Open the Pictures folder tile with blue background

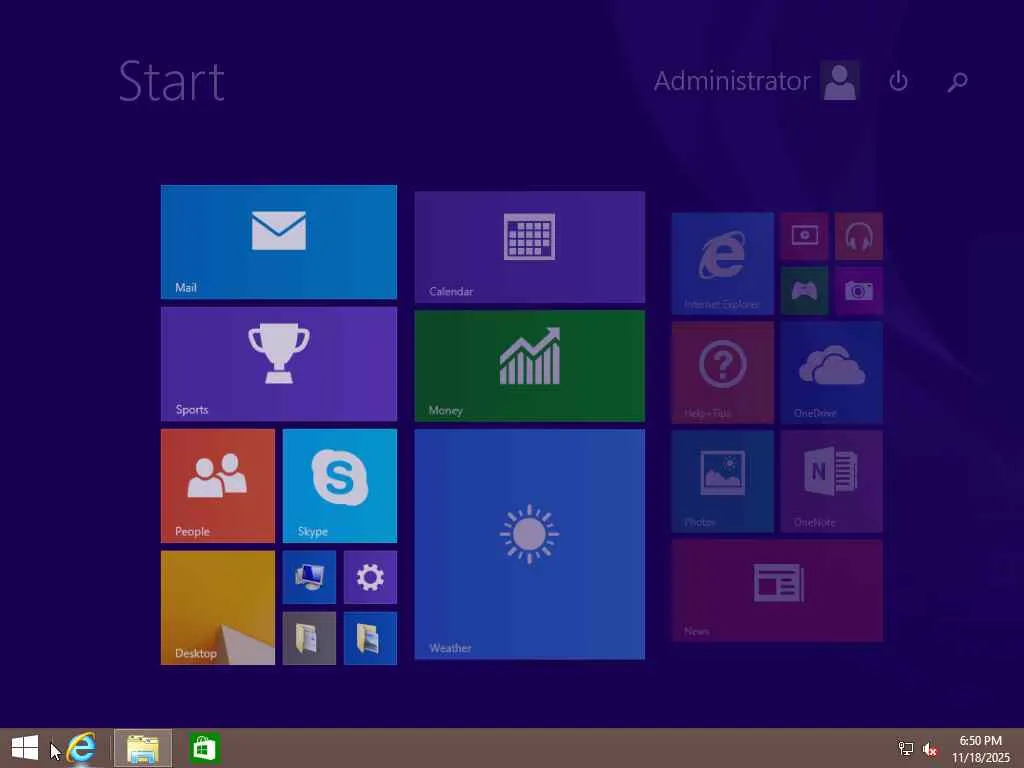click(370, 639)
